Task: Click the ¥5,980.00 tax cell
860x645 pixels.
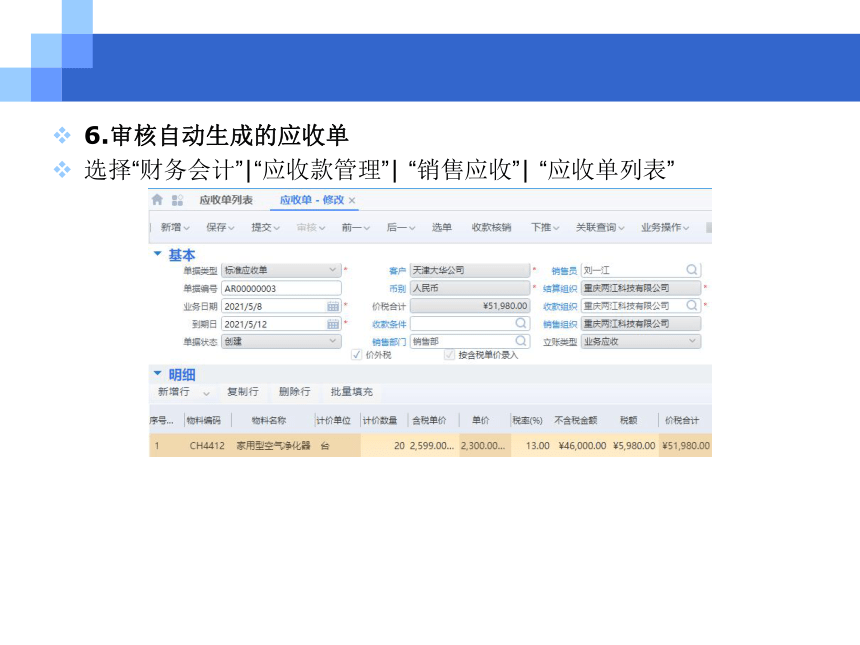Action: (635, 445)
